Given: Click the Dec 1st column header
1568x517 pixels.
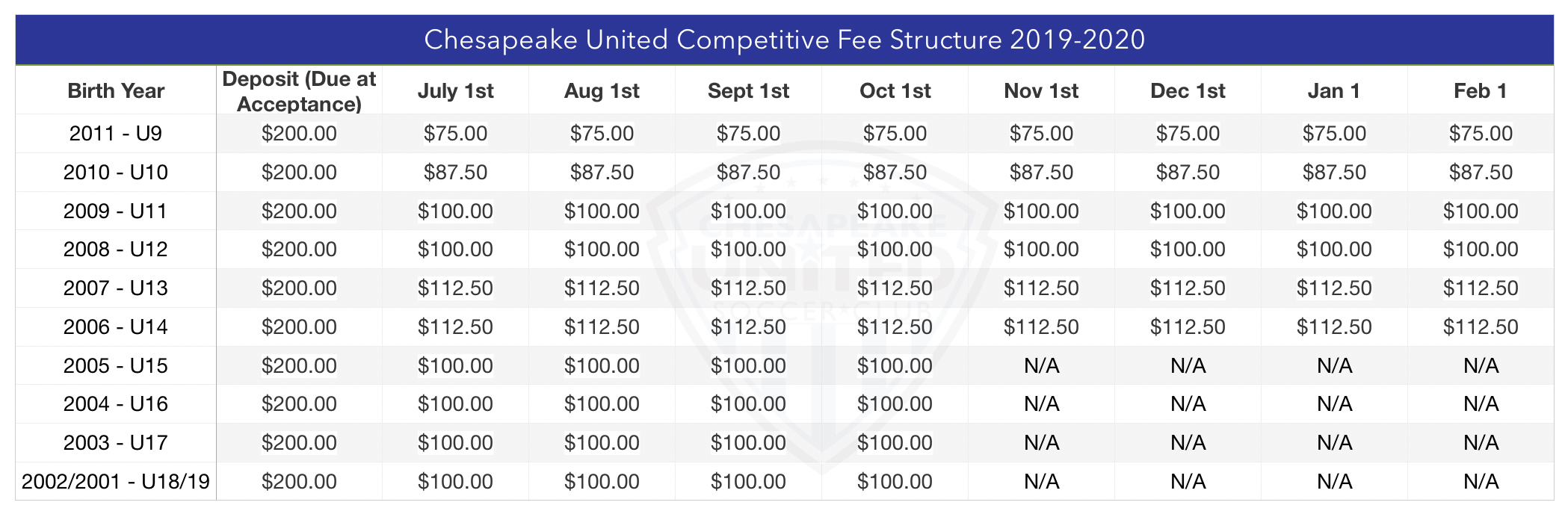Looking at the screenshot, I should [x=1188, y=91].
